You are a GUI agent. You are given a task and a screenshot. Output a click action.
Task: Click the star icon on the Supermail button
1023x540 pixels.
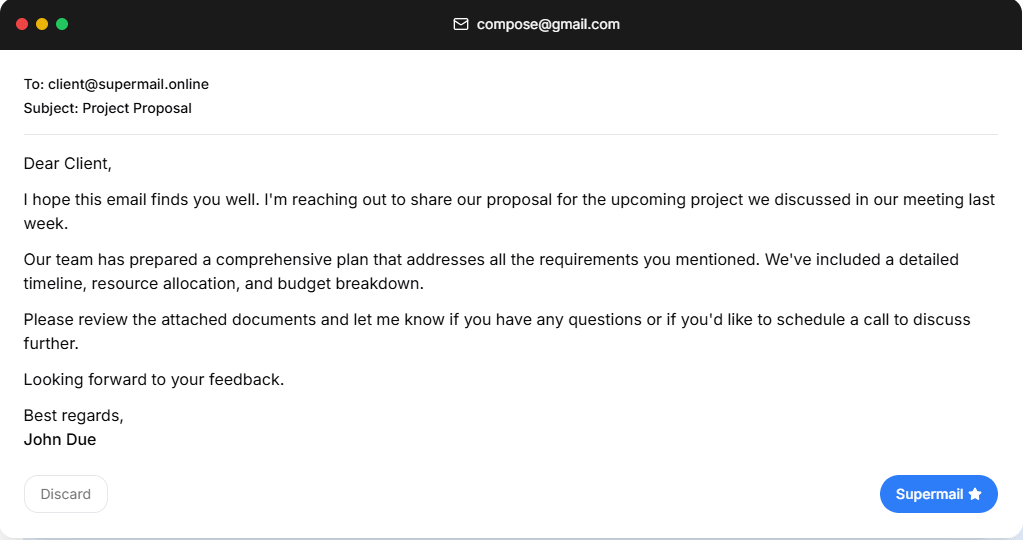[x=975, y=494]
